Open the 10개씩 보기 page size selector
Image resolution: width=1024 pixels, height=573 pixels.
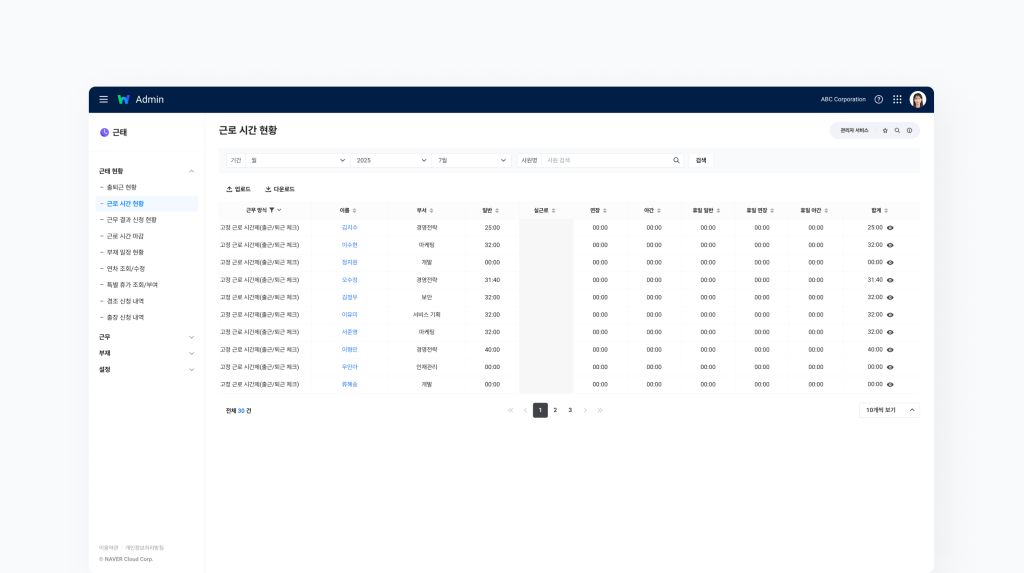click(889, 410)
